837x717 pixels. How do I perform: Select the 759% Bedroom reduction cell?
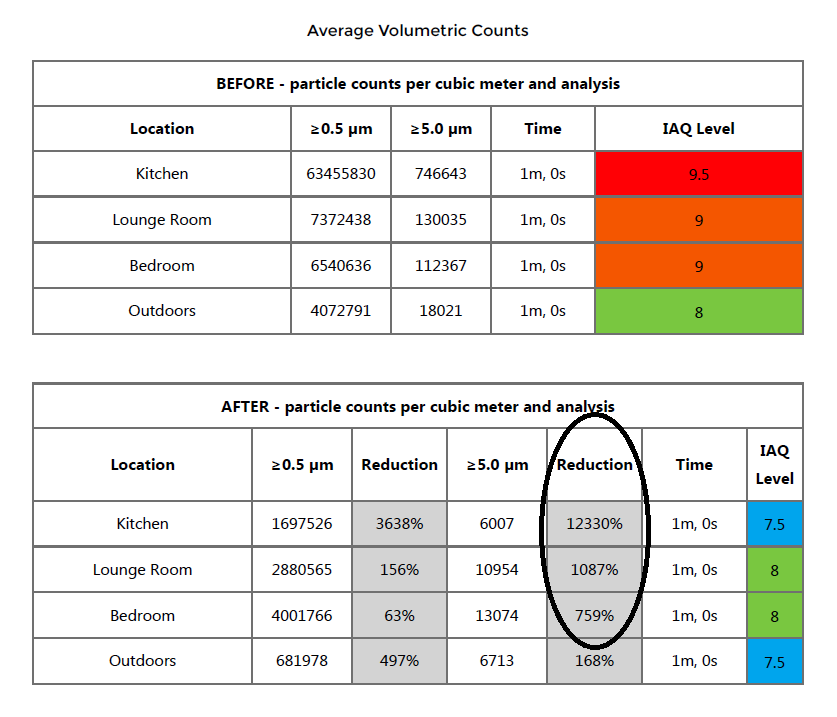594,616
